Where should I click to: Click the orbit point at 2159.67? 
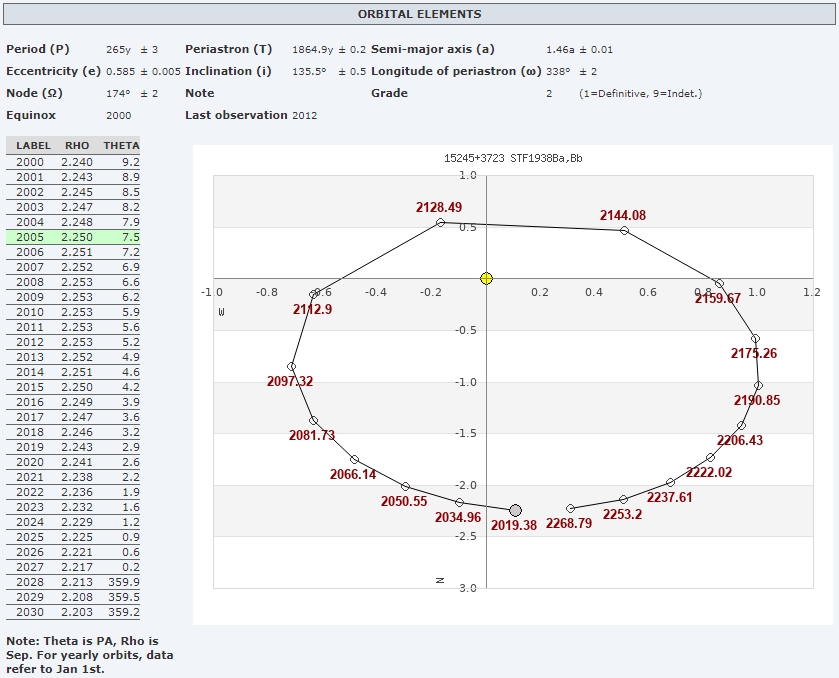click(x=719, y=283)
